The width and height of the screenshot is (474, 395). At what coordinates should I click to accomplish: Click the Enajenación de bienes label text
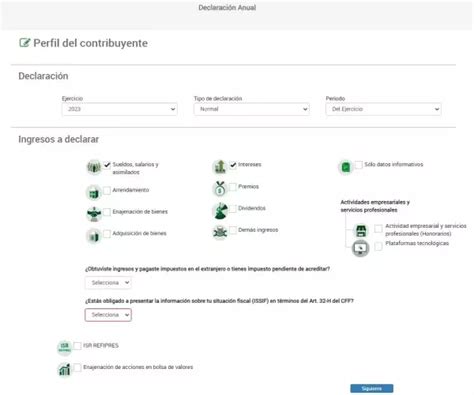140,212
